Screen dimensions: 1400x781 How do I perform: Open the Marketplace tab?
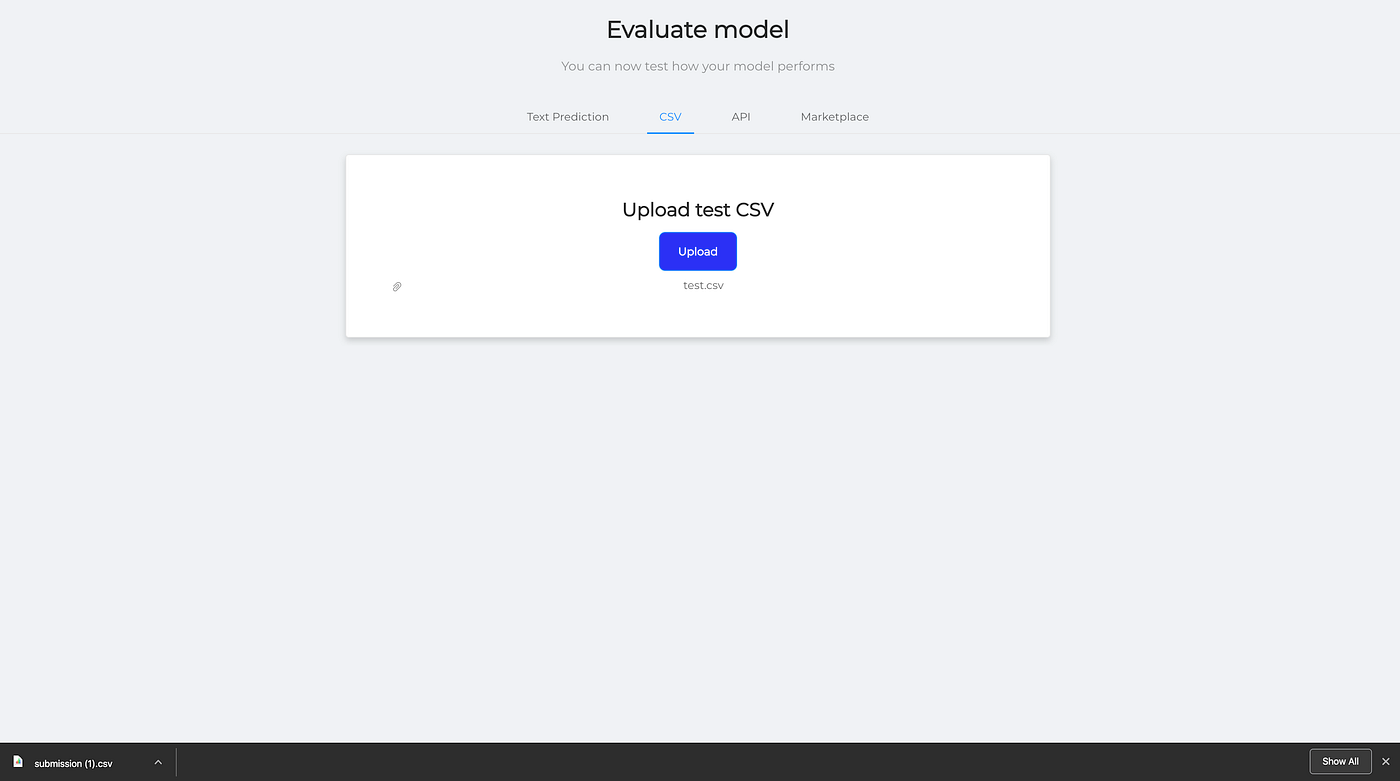click(834, 116)
